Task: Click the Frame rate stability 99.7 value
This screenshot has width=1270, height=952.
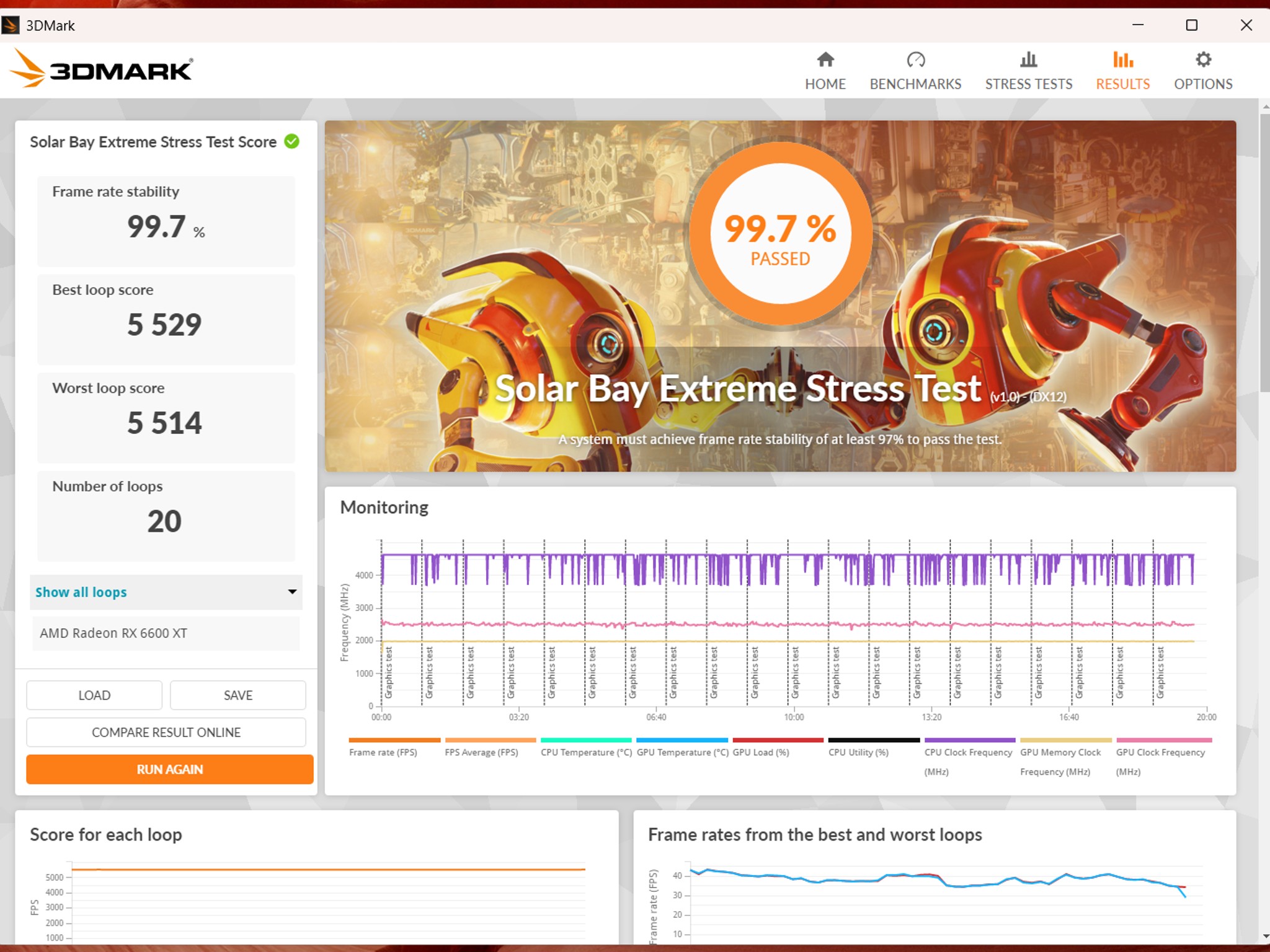Action: click(x=166, y=226)
